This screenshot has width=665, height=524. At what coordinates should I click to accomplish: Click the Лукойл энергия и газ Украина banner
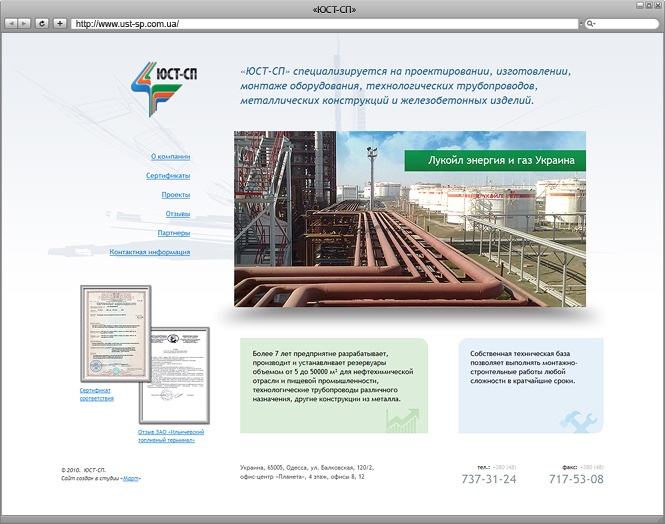[x=495, y=161]
